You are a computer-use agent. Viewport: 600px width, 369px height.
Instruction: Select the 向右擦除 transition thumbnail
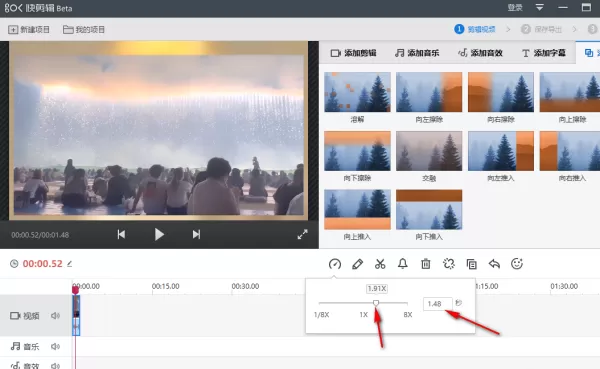pos(501,92)
